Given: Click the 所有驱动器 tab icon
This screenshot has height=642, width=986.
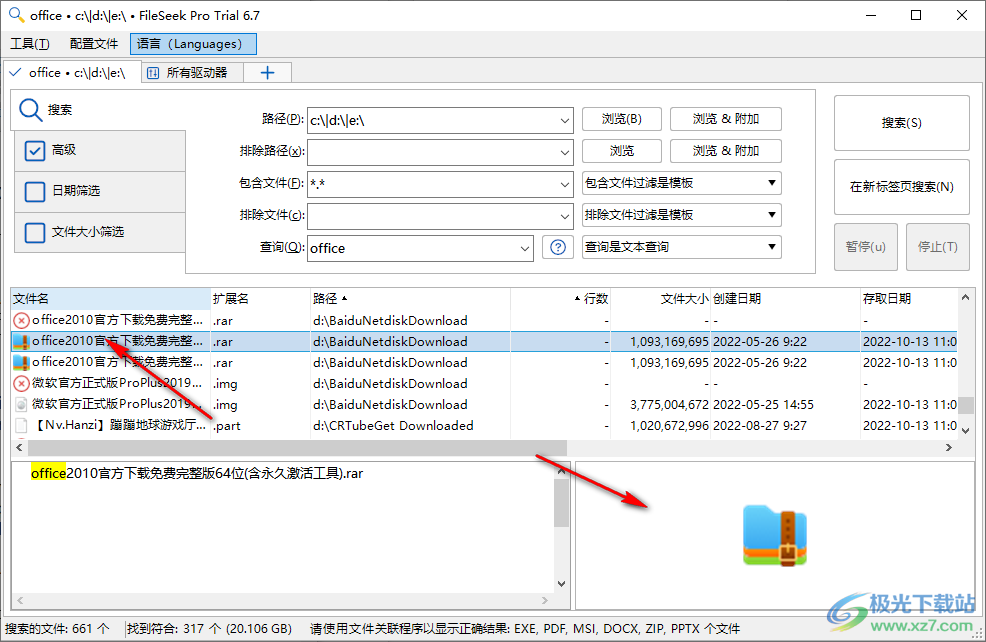Looking at the screenshot, I should [x=153, y=73].
